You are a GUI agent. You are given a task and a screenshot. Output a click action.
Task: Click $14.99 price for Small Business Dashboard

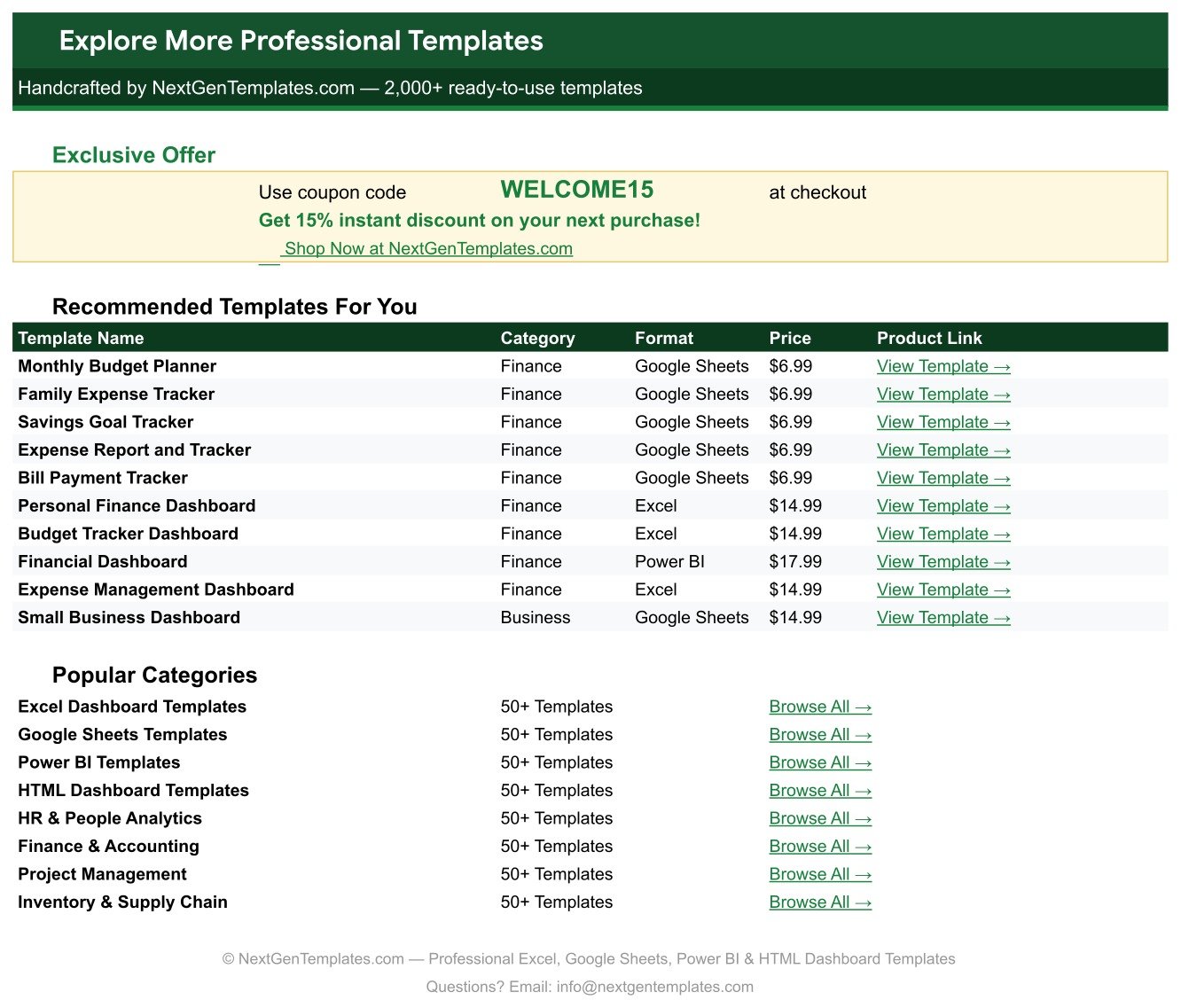[x=795, y=618]
